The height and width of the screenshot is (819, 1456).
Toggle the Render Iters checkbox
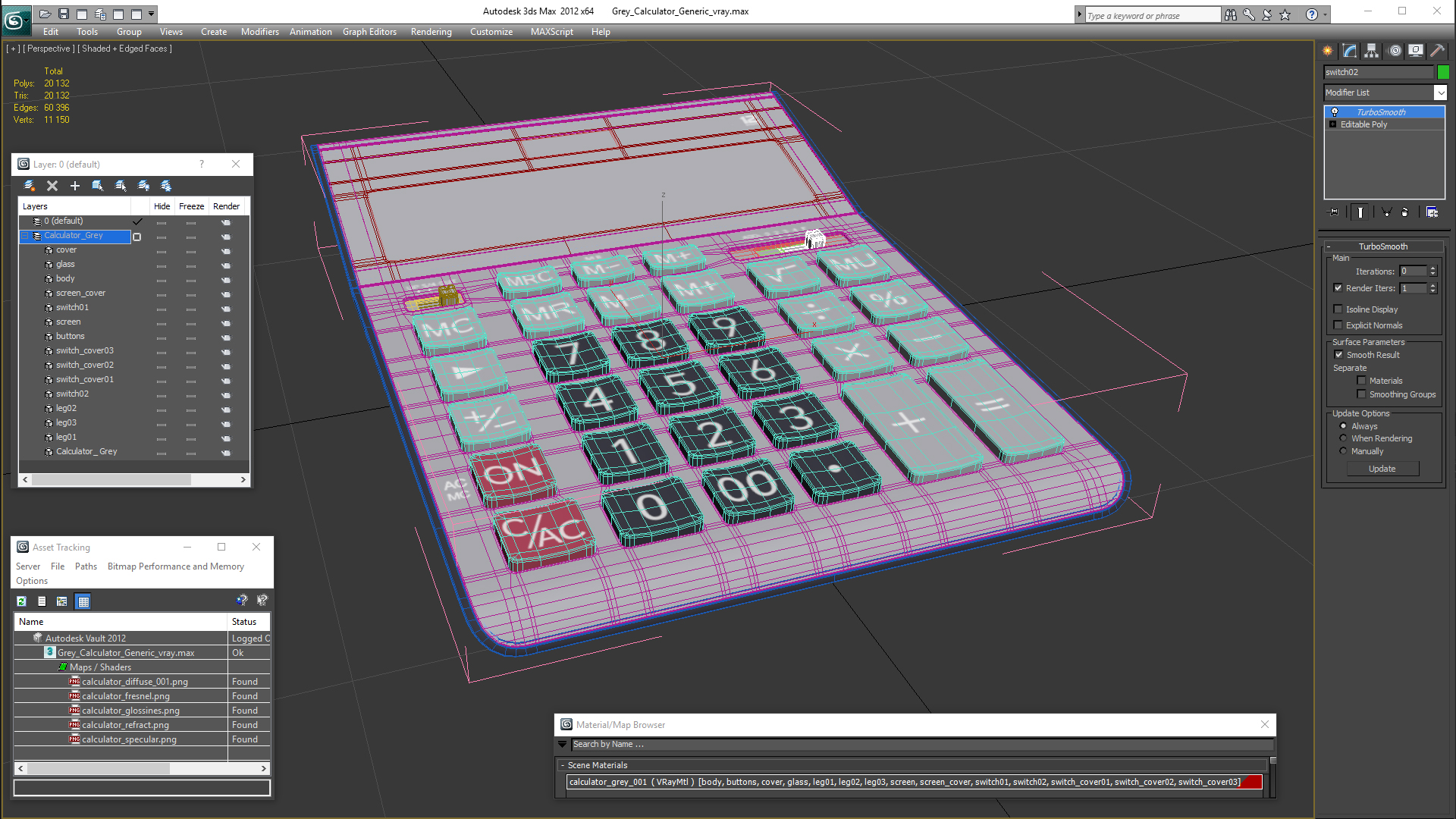click(x=1338, y=288)
